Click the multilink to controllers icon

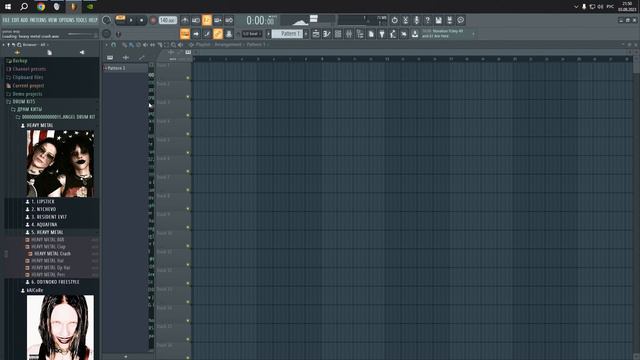pyautogui.click(x=229, y=34)
